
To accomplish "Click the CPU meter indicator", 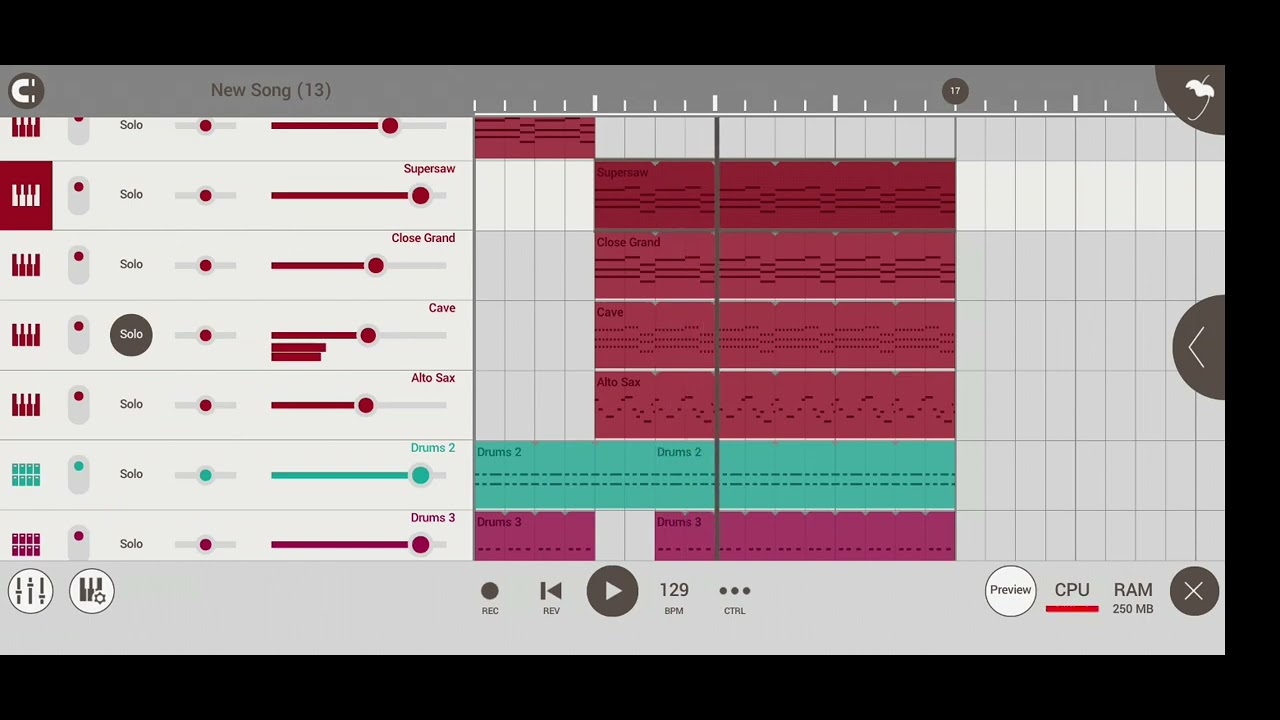I will point(1072,597).
